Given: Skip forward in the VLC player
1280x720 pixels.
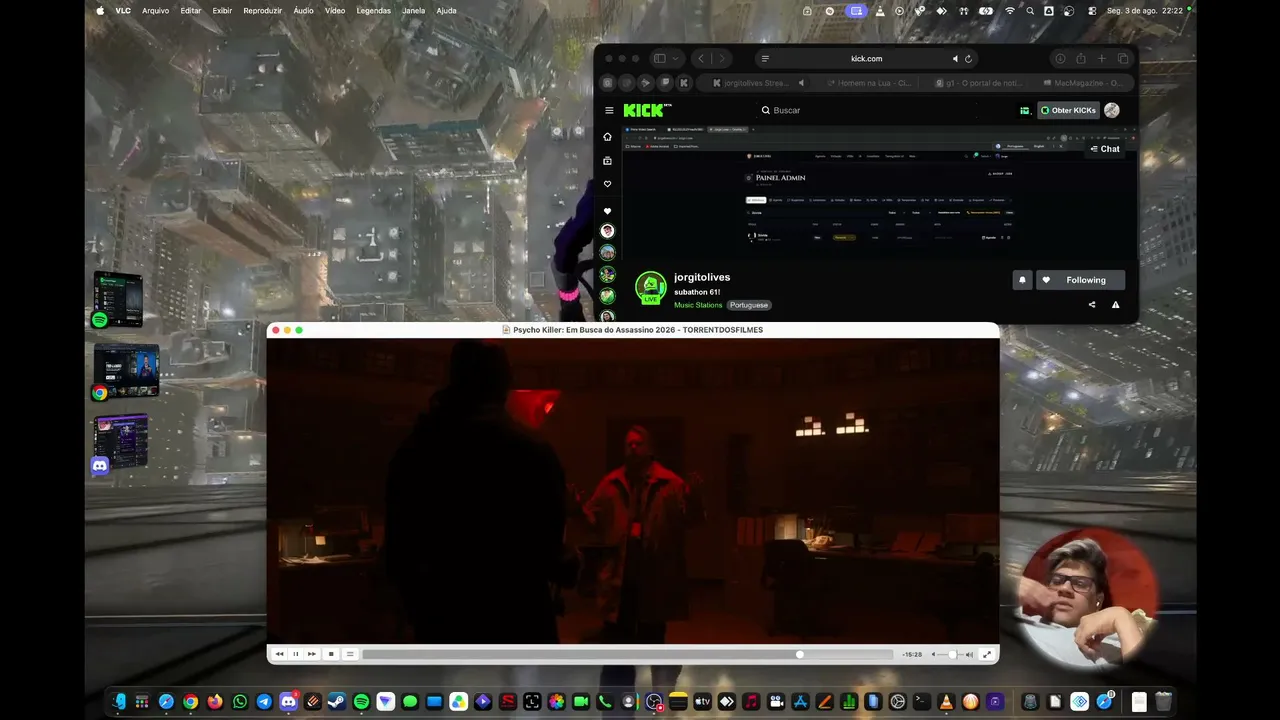Looking at the screenshot, I should (311, 654).
